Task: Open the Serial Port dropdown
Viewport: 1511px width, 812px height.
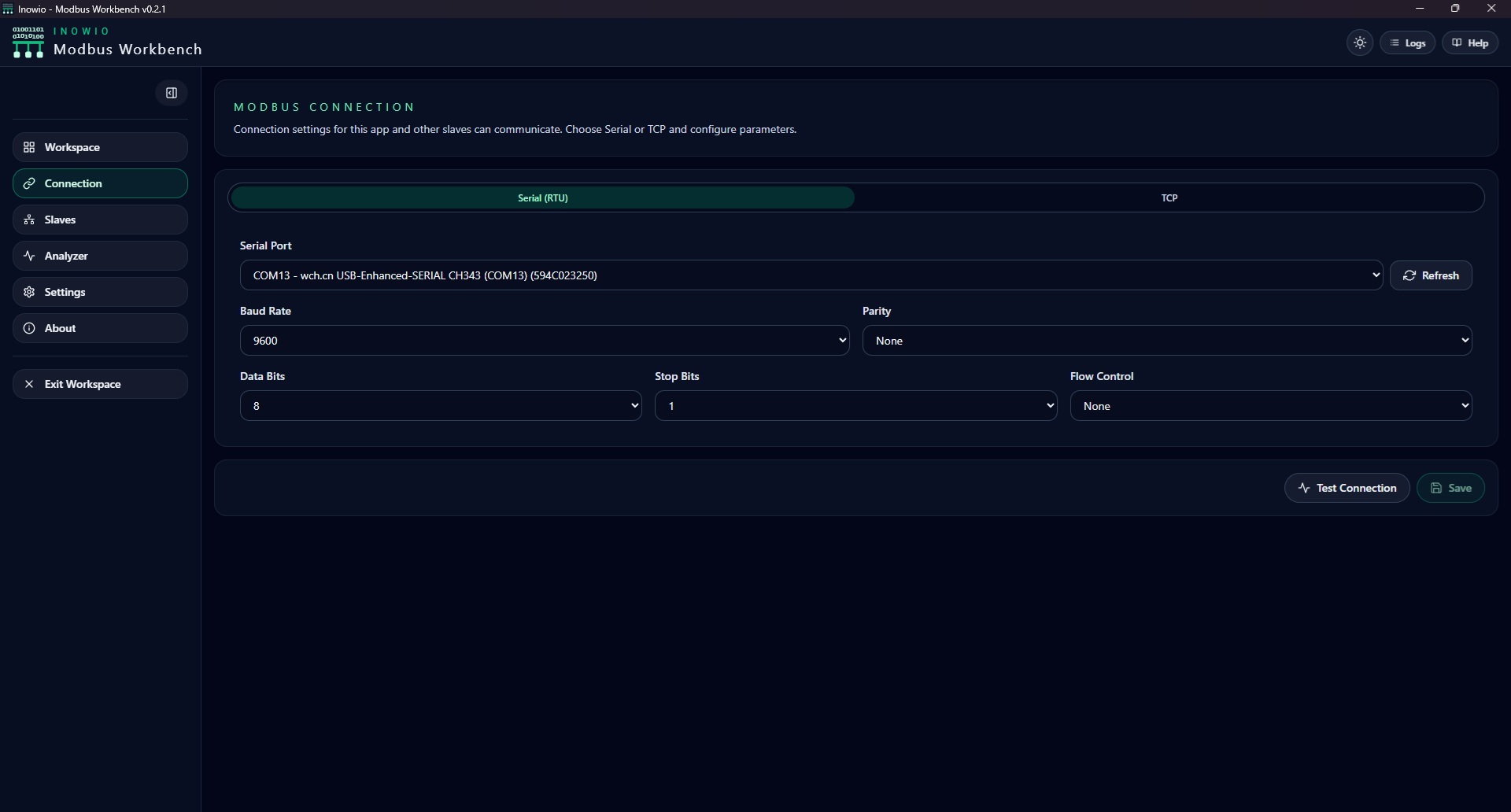Action: coord(811,275)
